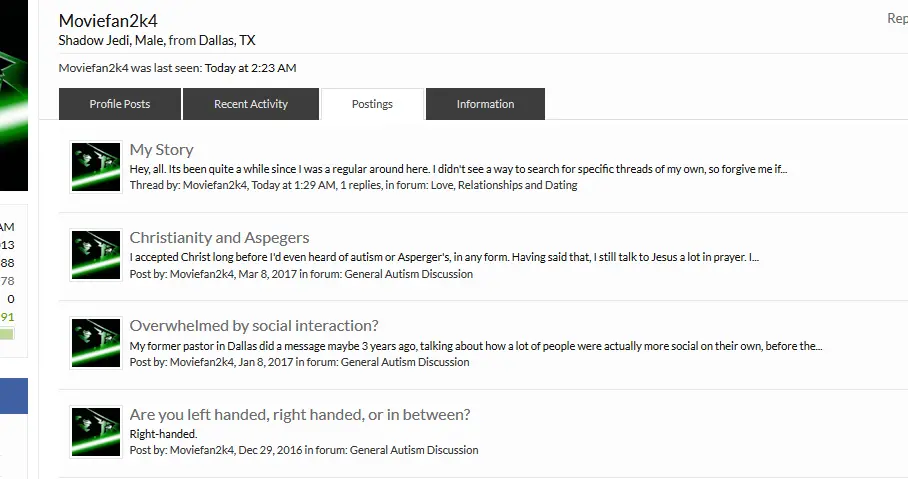908x479 pixels.
Task: Click avatar thumbnail beside My Story
Action: (96, 167)
